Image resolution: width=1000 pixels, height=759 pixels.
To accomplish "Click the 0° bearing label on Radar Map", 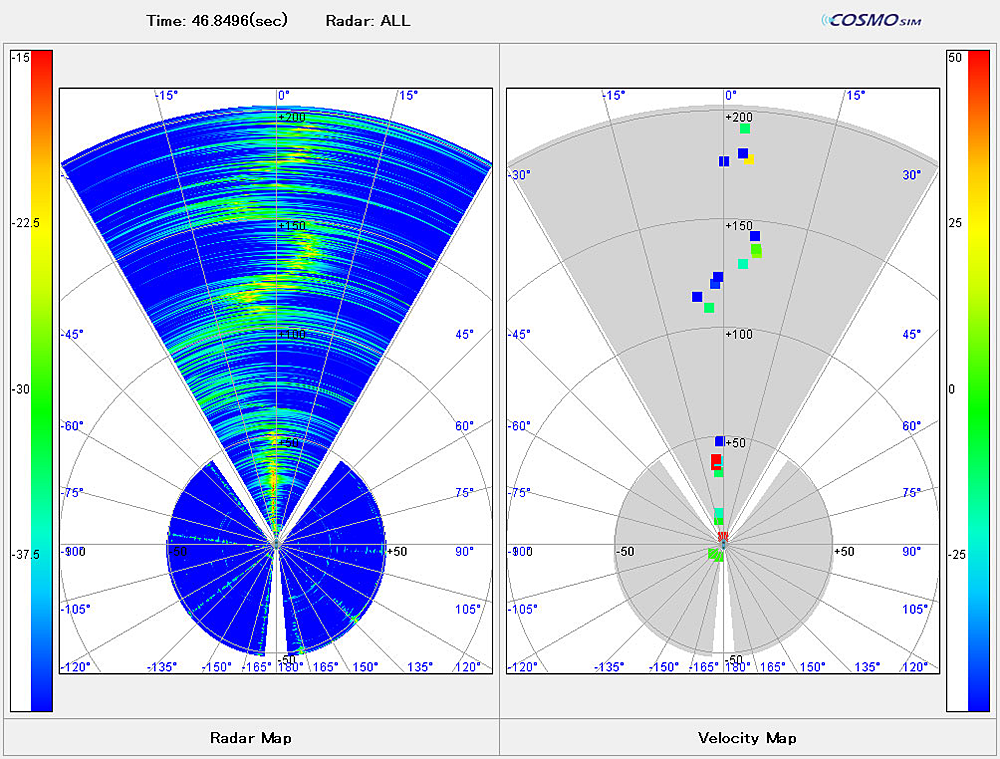I will [284, 95].
